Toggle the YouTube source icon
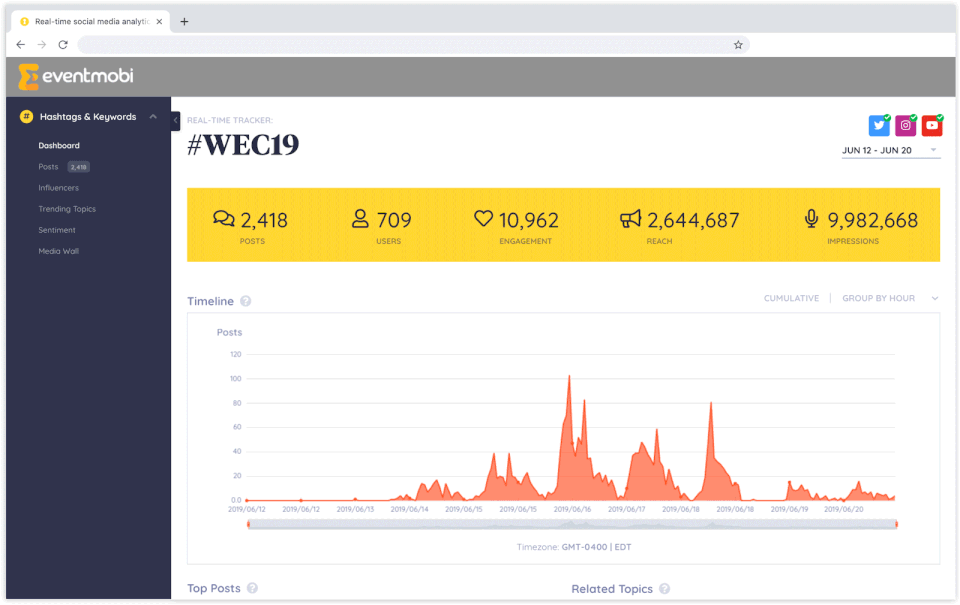This screenshot has width=960, height=605. tap(932, 126)
